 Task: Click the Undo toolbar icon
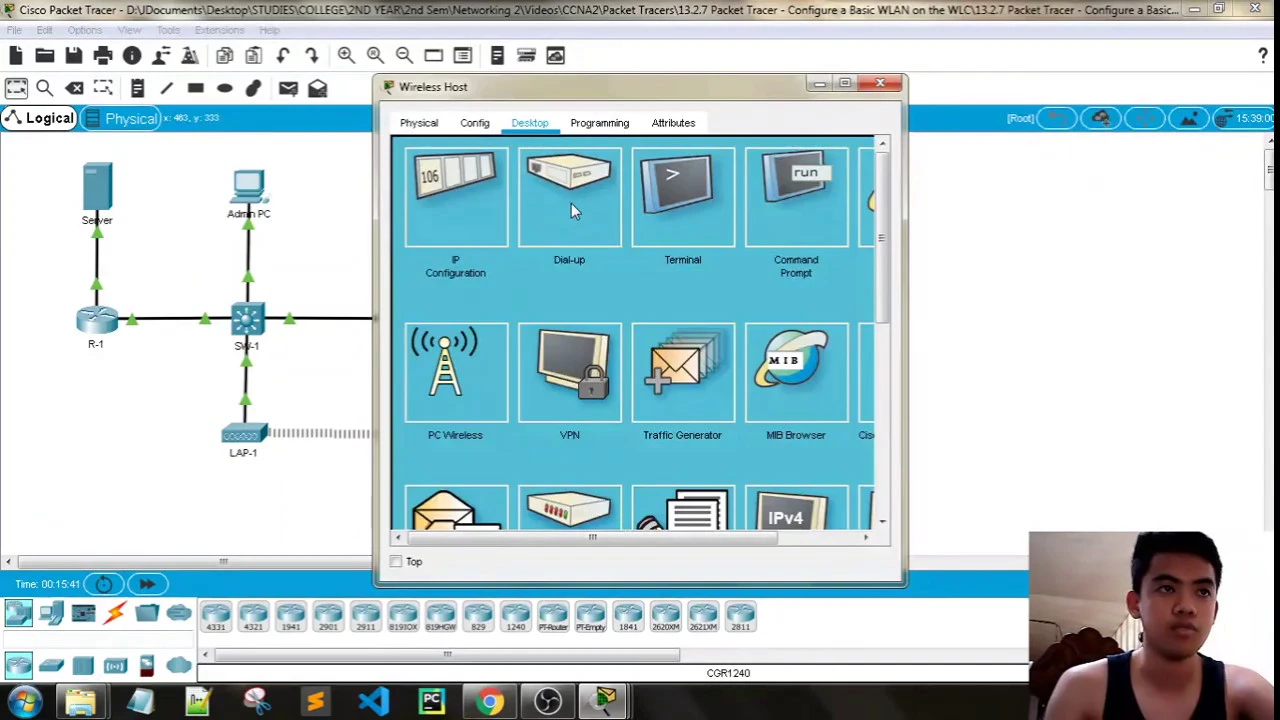283,56
